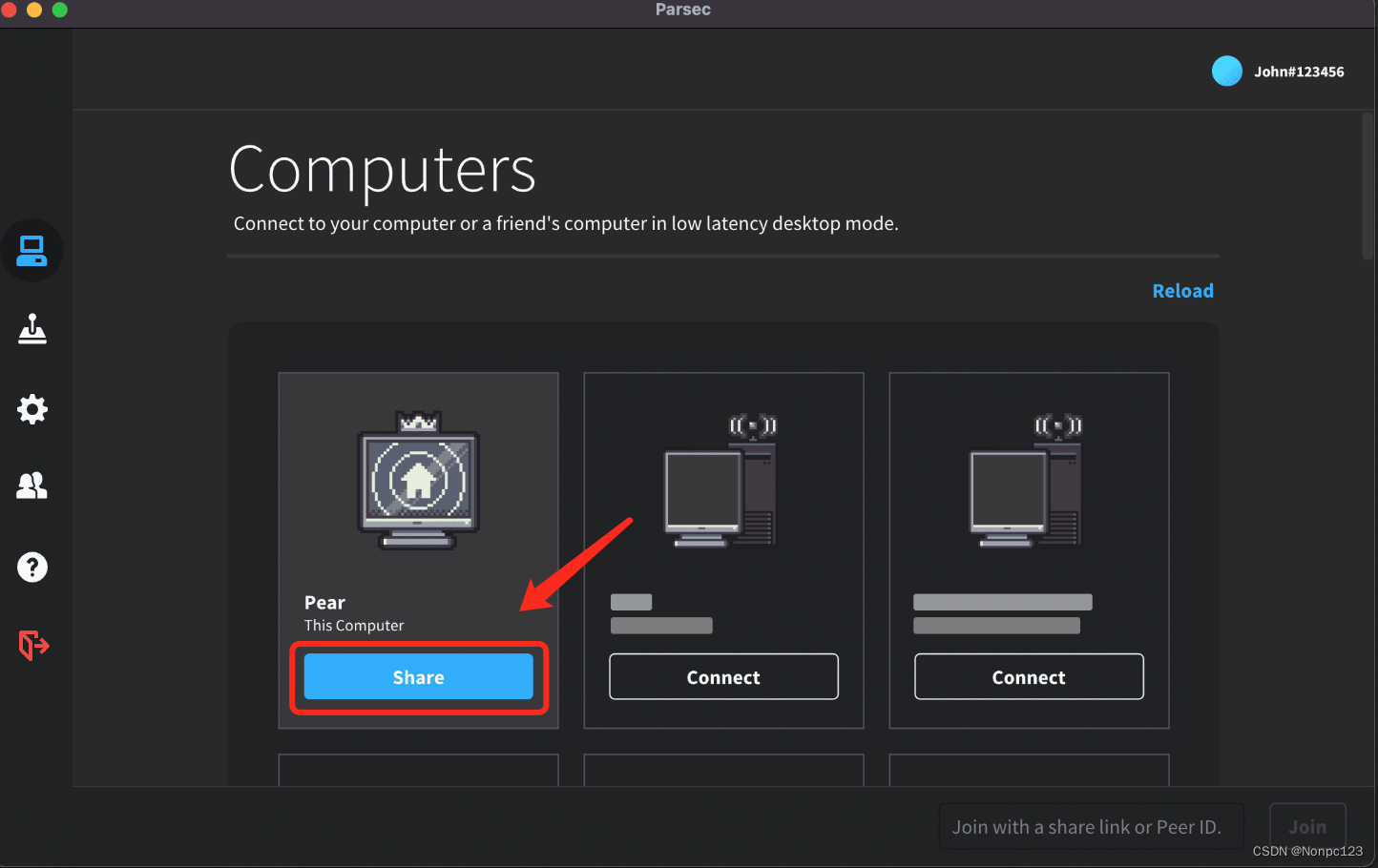Open the Friends section in sidebar
Image resolution: width=1378 pixels, height=868 pixels.
[32, 486]
